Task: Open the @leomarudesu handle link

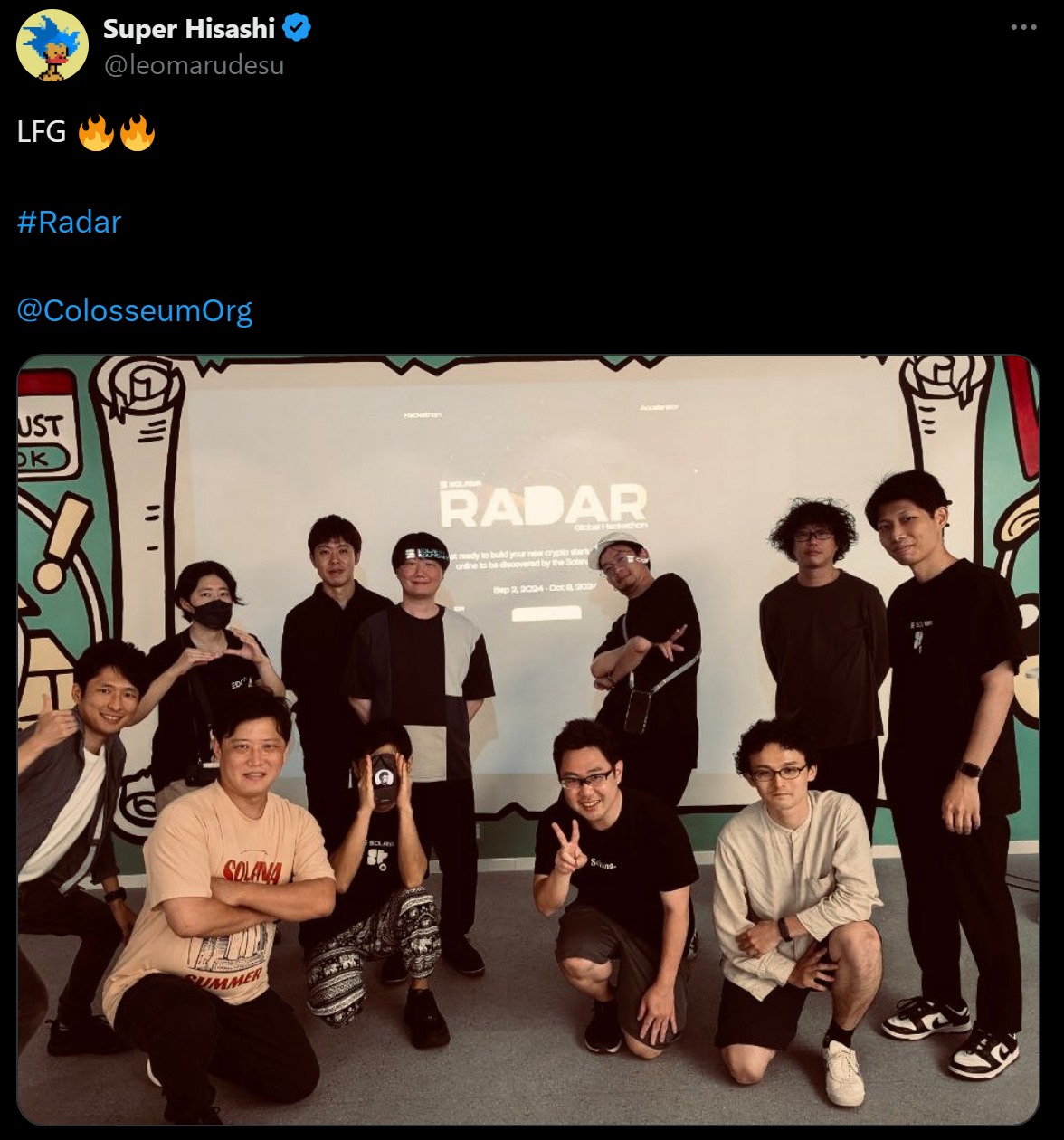Action: (194, 65)
